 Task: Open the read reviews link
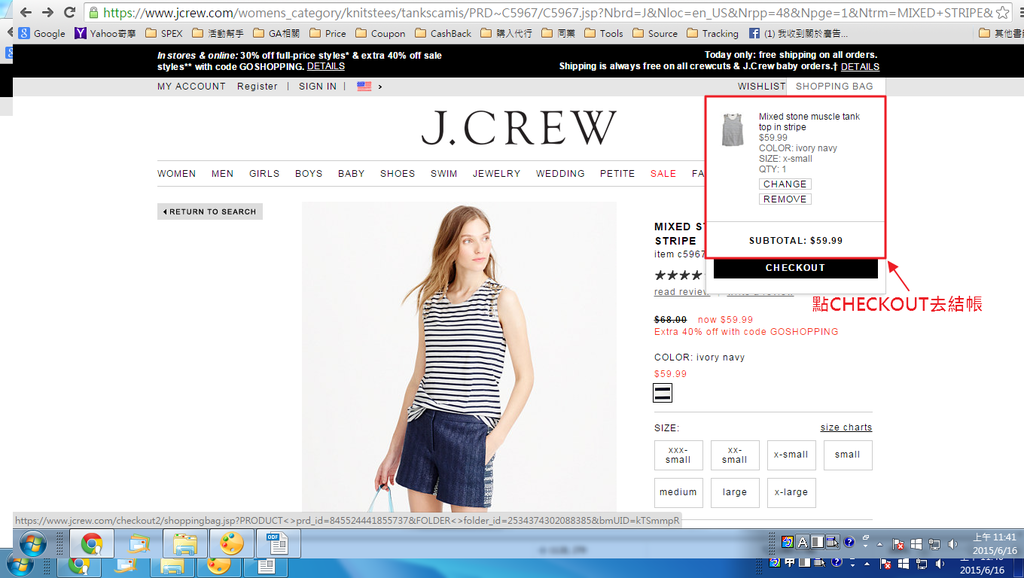(681, 292)
